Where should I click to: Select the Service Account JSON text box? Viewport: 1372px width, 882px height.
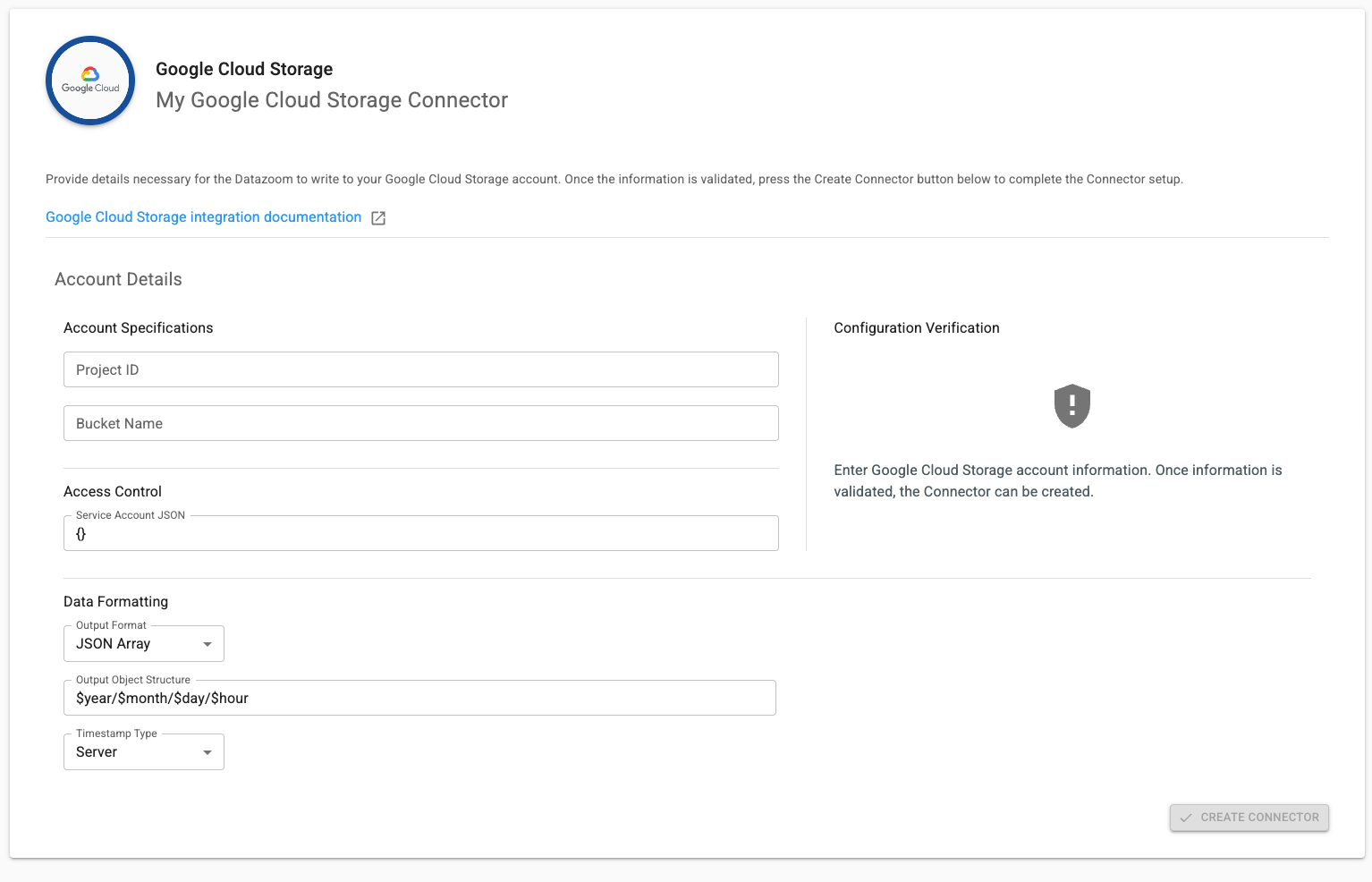(420, 534)
